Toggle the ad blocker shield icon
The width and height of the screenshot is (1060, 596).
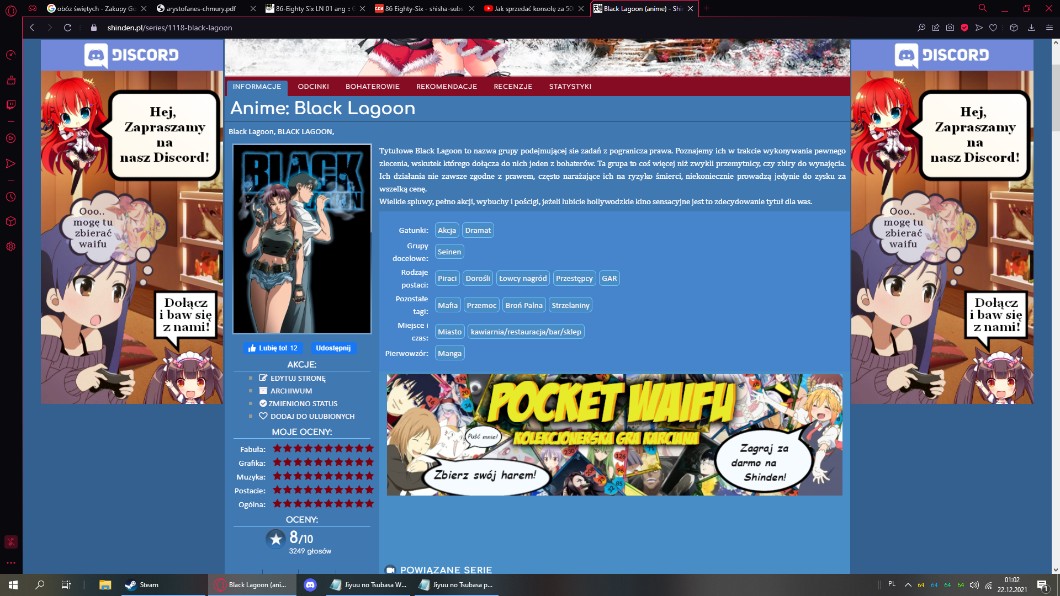[x=964, y=27]
